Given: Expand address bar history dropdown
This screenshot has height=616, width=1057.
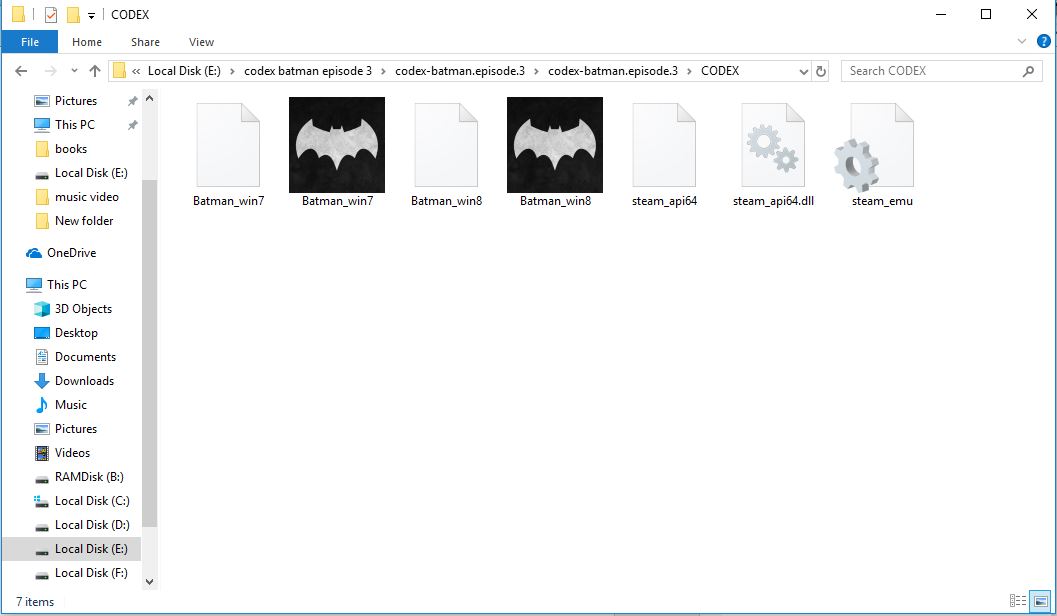Looking at the screenshot, I should click(804, 71).
